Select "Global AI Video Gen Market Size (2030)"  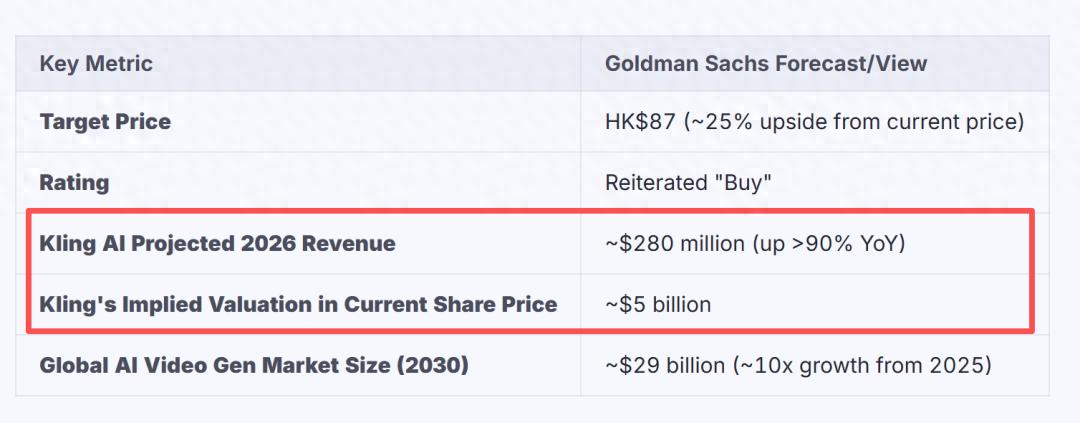pos(254,364)
